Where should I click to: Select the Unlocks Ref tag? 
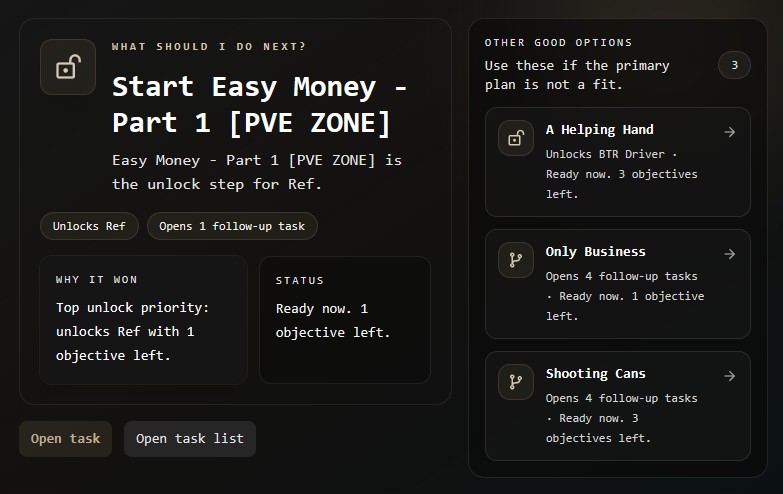coord(89,226)
